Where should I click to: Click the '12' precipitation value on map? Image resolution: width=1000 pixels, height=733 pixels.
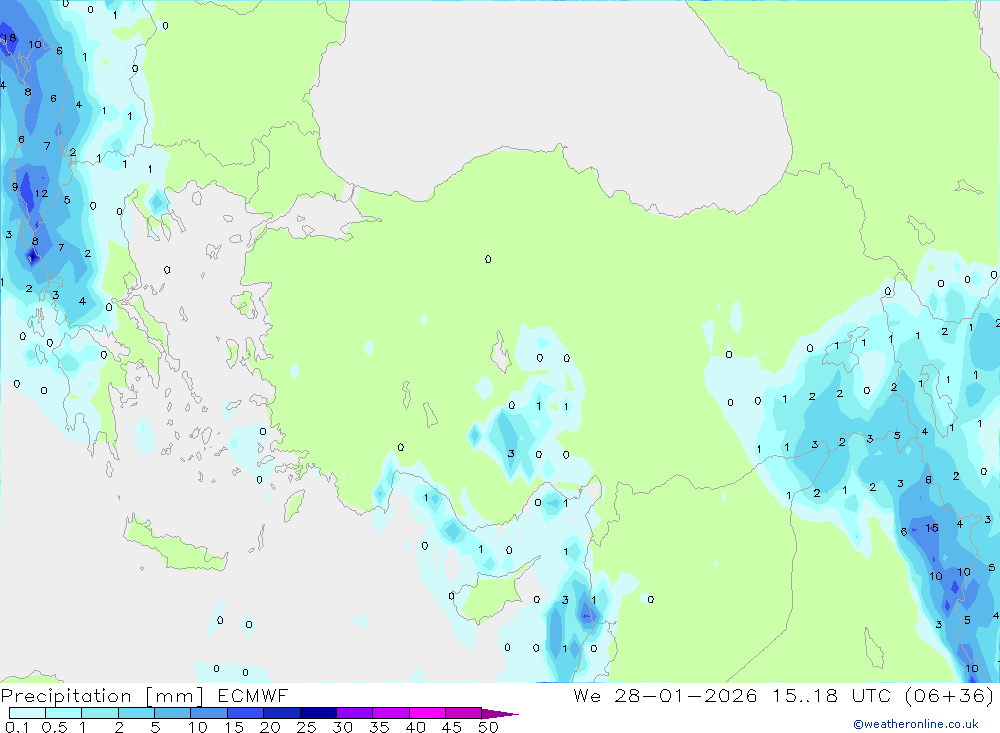(x=41, y=193)
